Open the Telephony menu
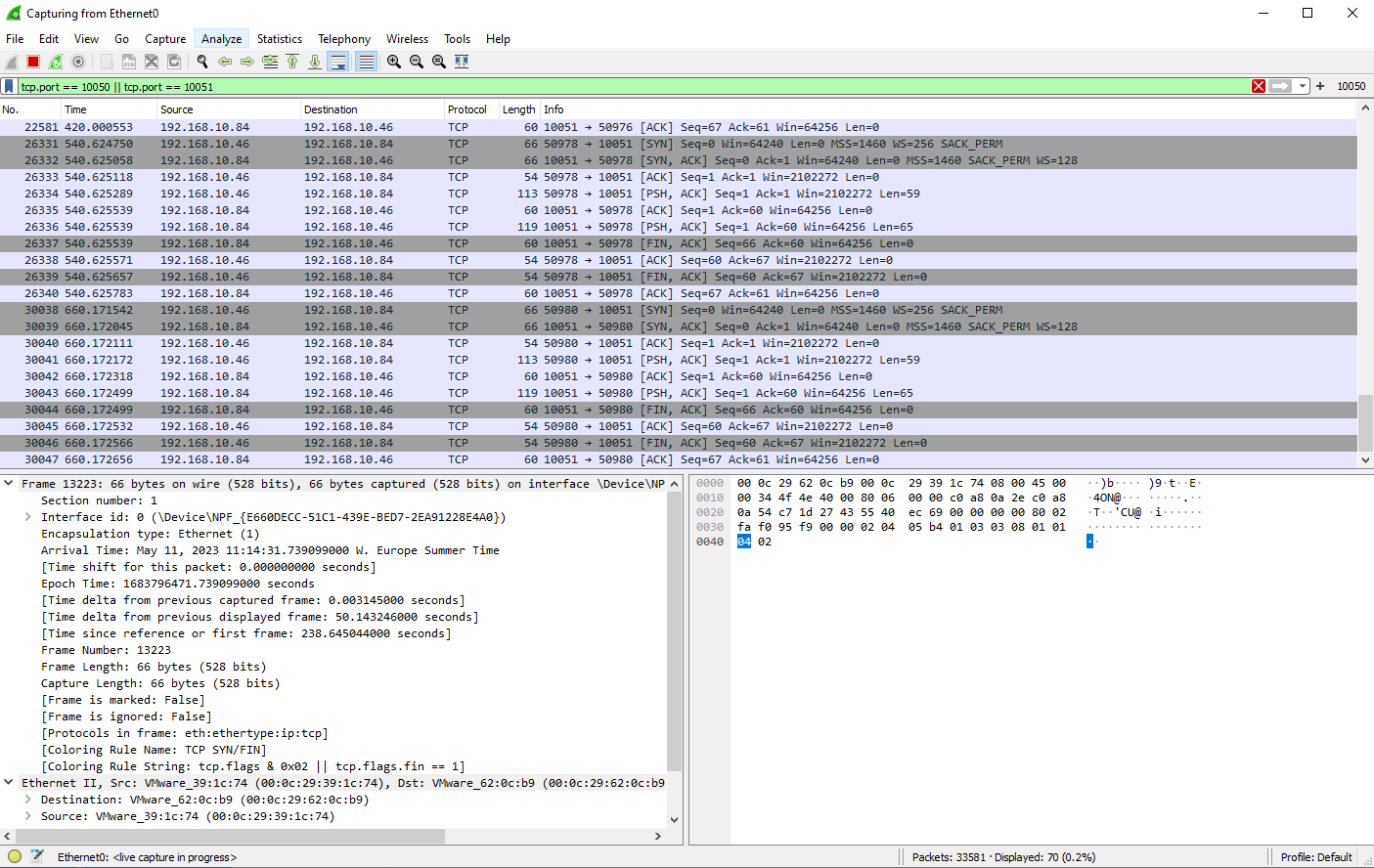The image size is (1374, 868). (x=343, y=39)
